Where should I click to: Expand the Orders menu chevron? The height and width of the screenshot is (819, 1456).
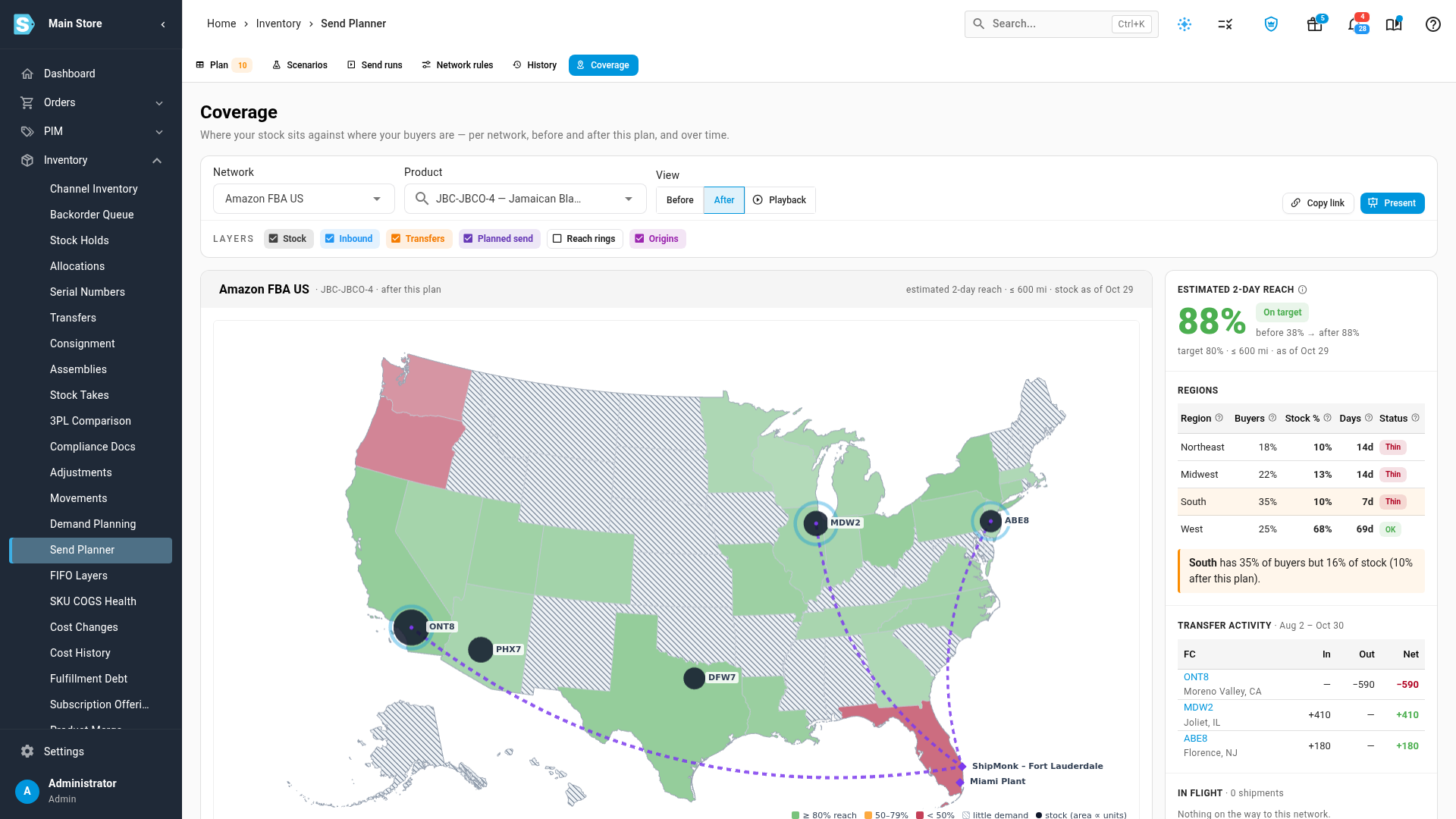(x=159, y=103)
